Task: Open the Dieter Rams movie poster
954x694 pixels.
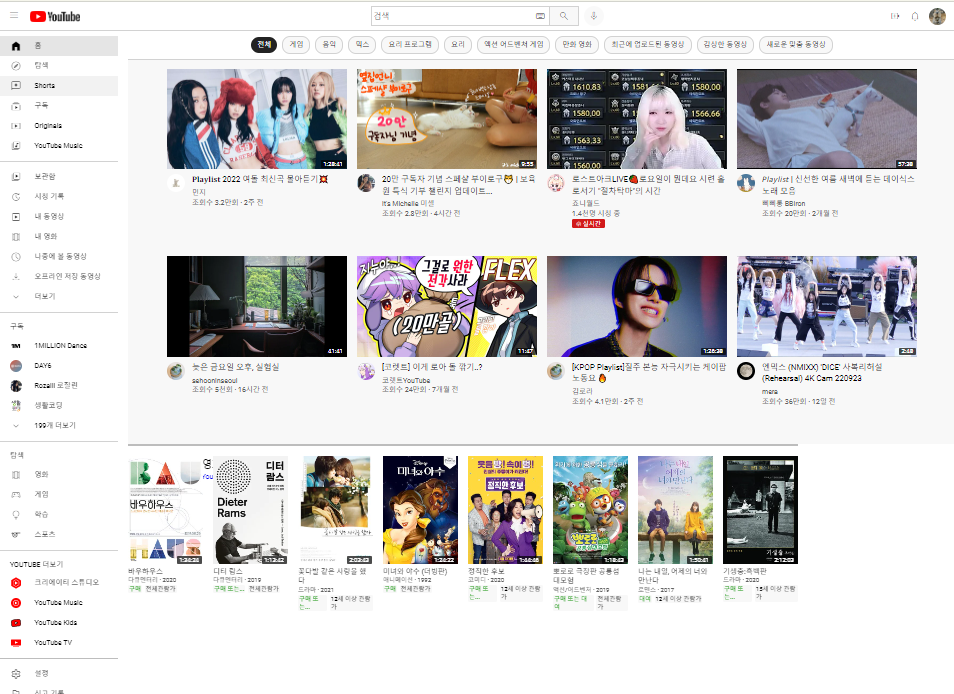Action: [250, 510]
